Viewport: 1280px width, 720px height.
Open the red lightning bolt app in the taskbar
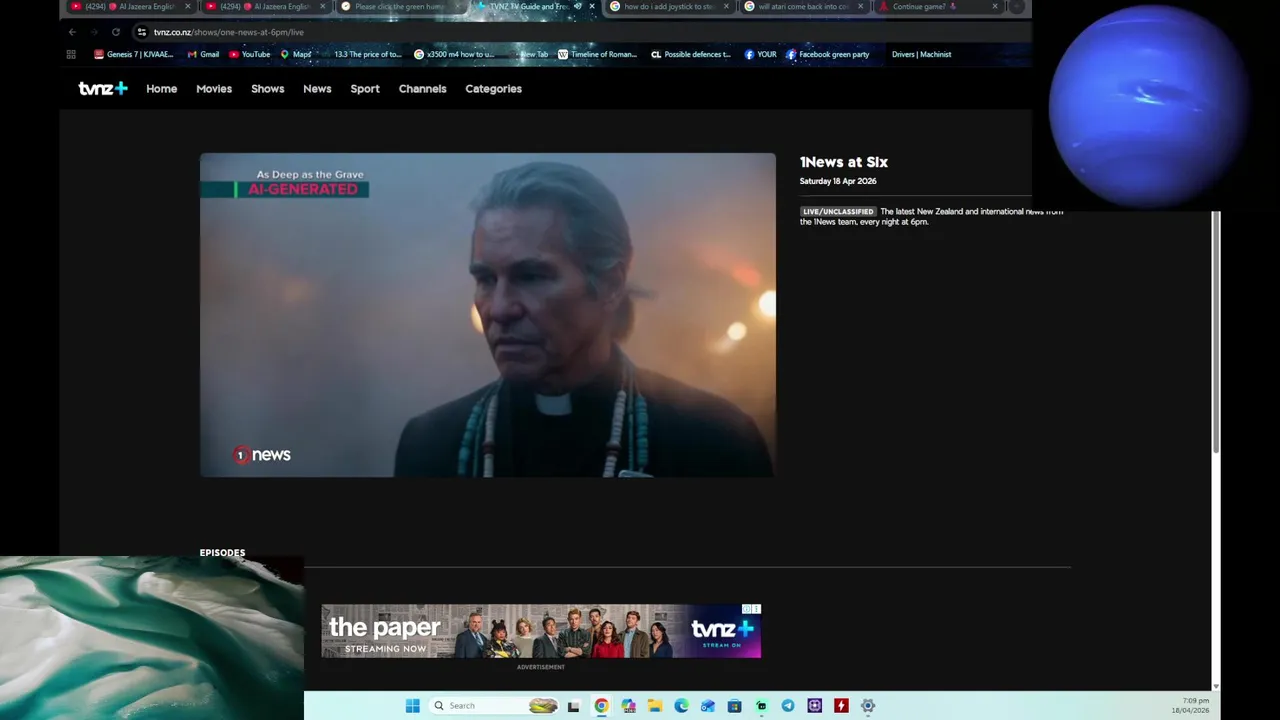841,706
